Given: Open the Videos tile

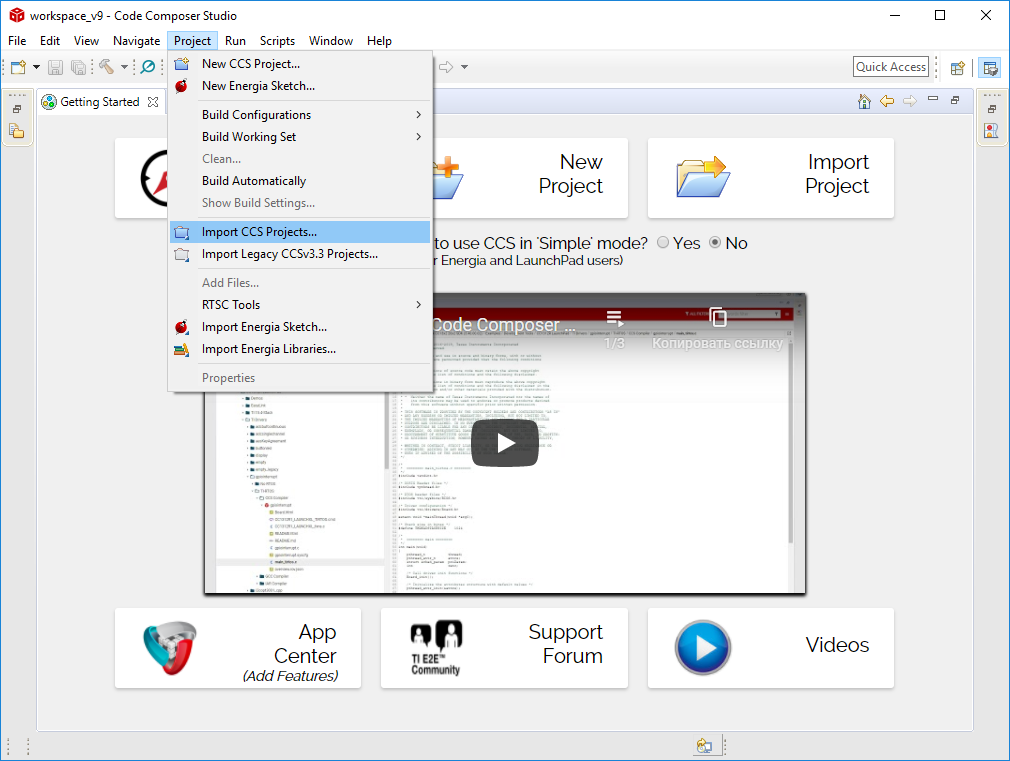Looking at the screenshot, I should pos(770,648).
